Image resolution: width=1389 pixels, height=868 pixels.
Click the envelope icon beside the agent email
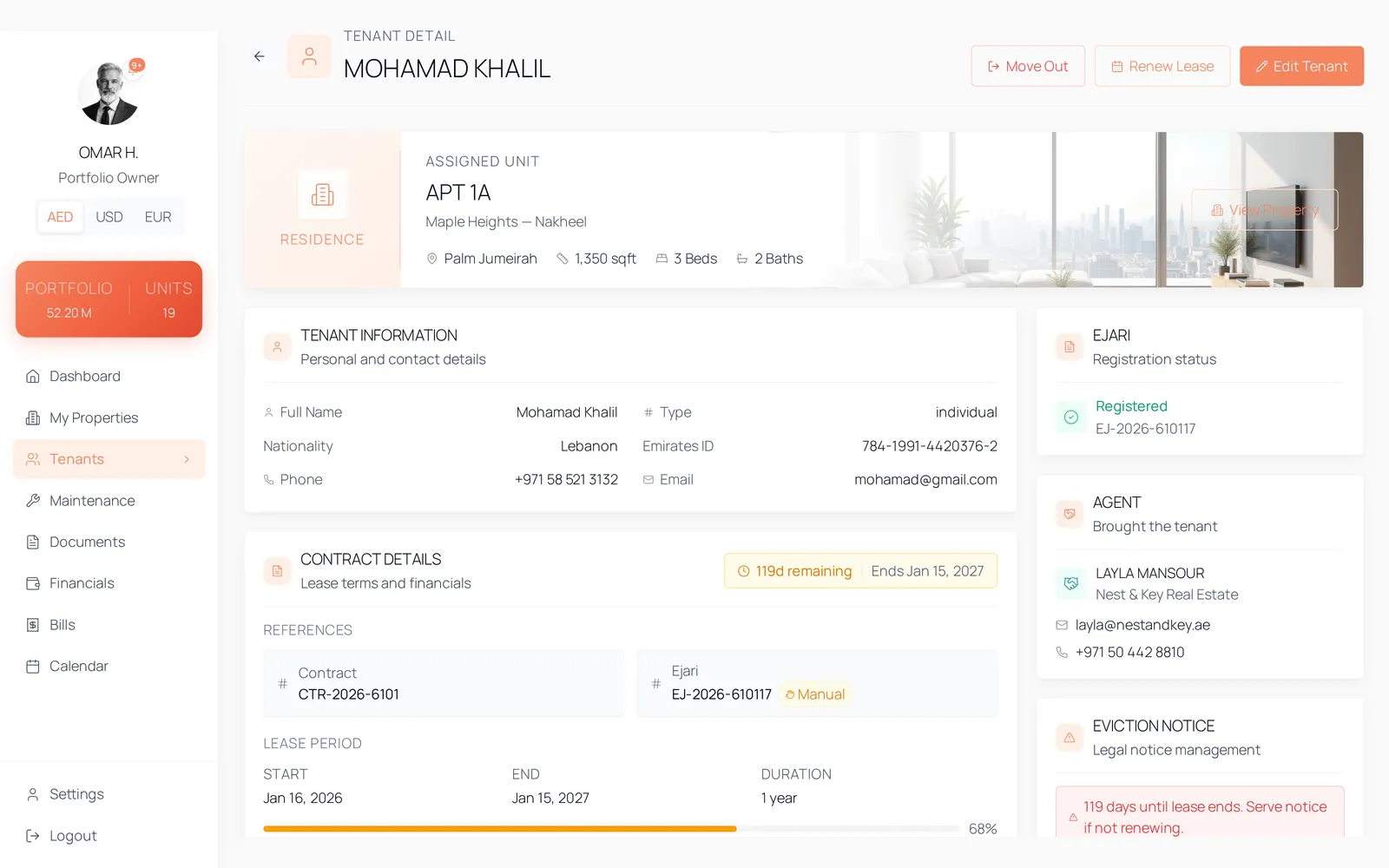coord(1061,625)
